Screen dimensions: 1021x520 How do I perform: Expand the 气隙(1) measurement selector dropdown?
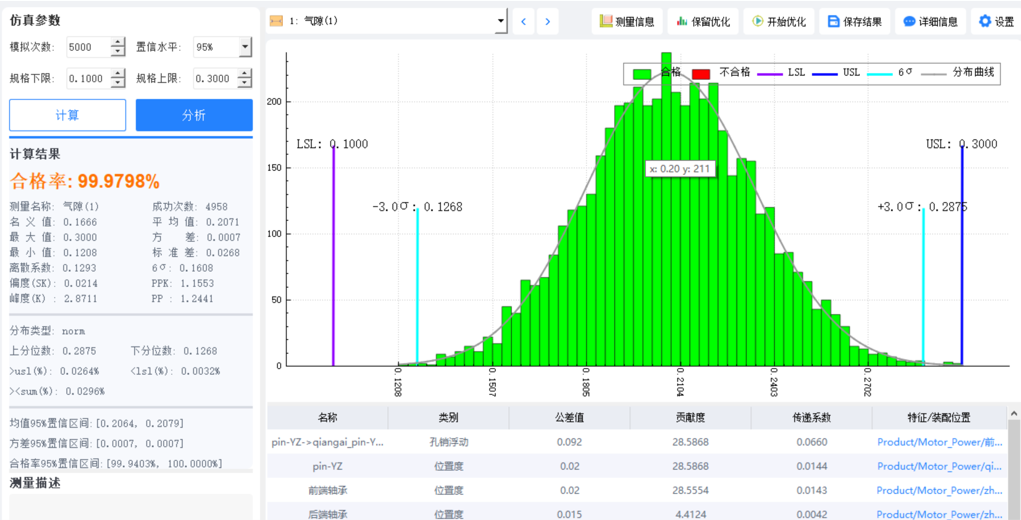501,21
